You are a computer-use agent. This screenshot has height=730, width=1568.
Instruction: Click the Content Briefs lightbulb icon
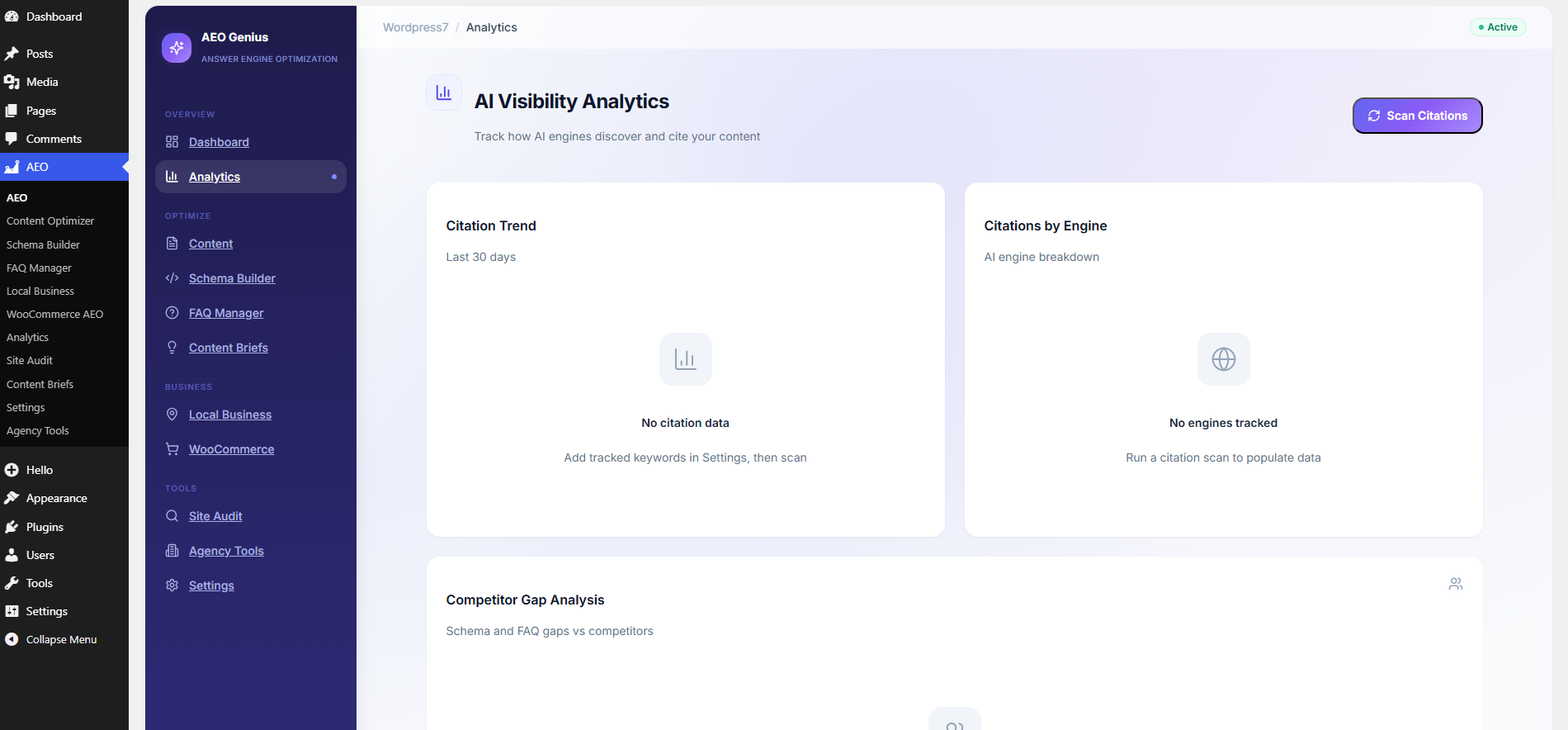point(172,348)
